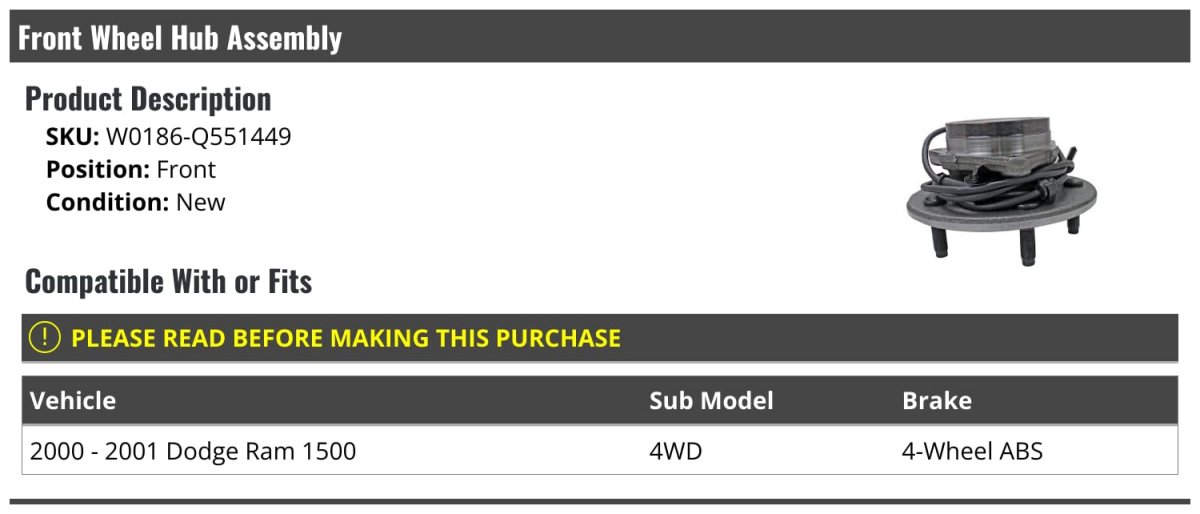Click the Please Read Before Making This Purchase notice

tap(346, 338)
